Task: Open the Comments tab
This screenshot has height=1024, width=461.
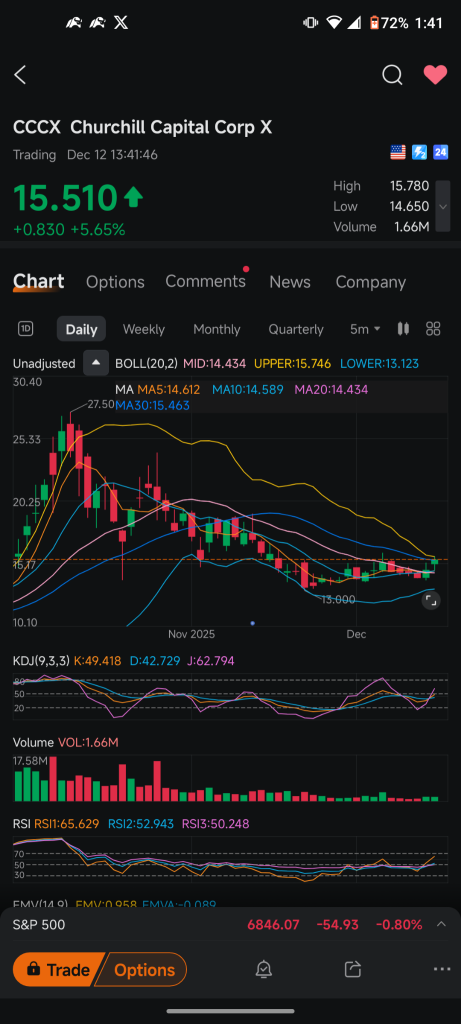Action: pos(206,281)
